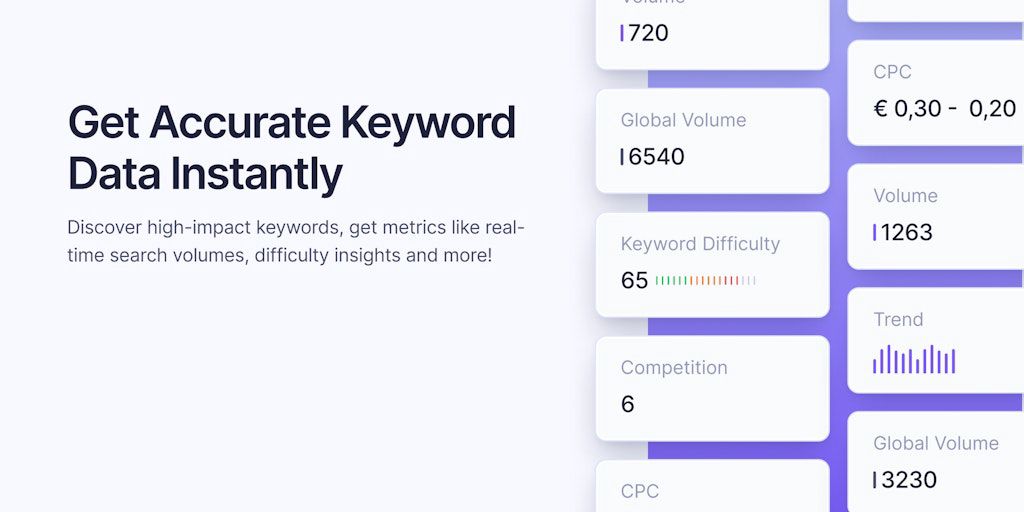This screenshot has height=512, width=1024.
Task: Click the CPC label above the euro range
Action: [x=892, y=72]
